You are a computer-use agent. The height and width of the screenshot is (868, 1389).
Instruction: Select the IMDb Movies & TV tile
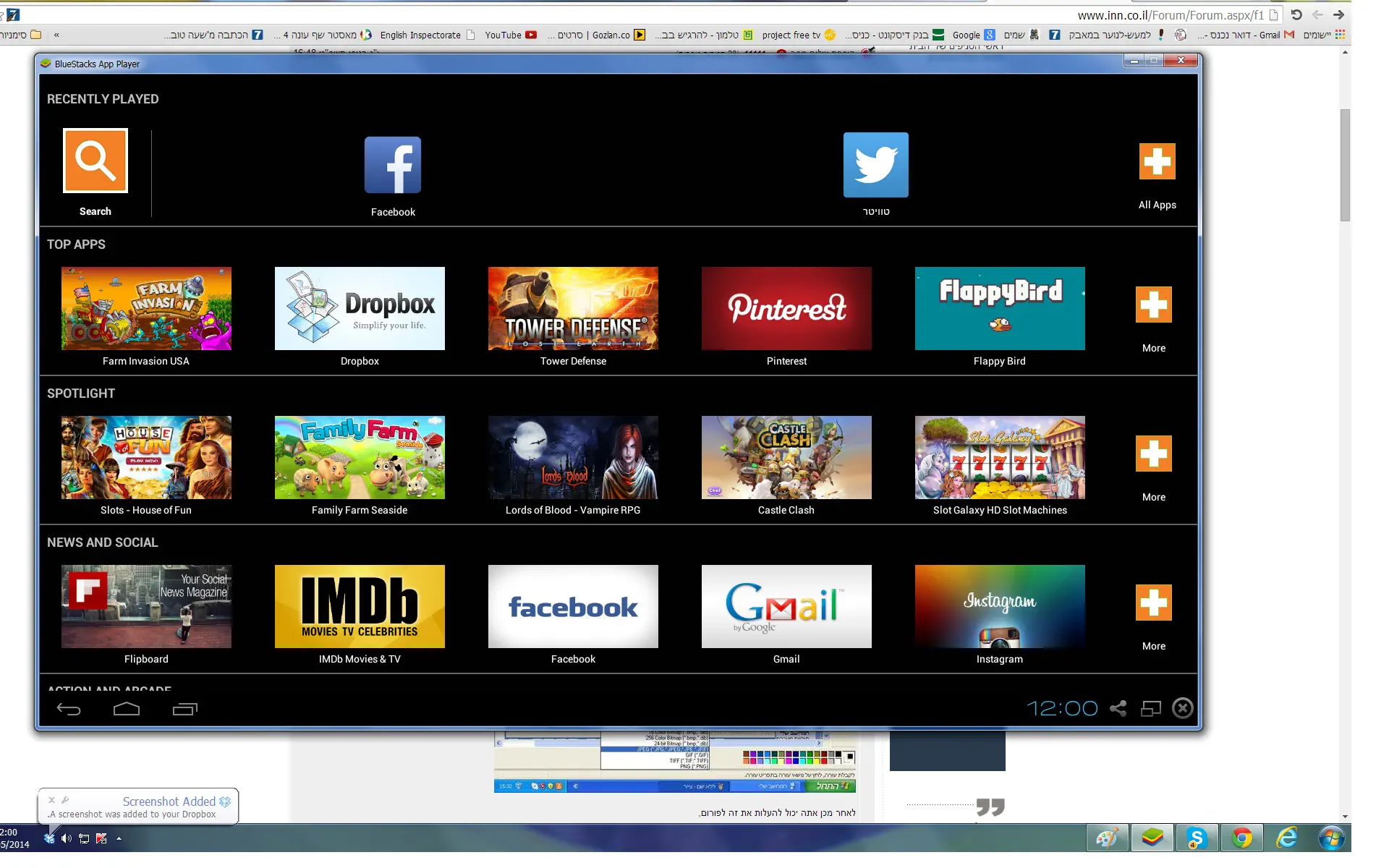pyautogui.click(x=360, y=607)
